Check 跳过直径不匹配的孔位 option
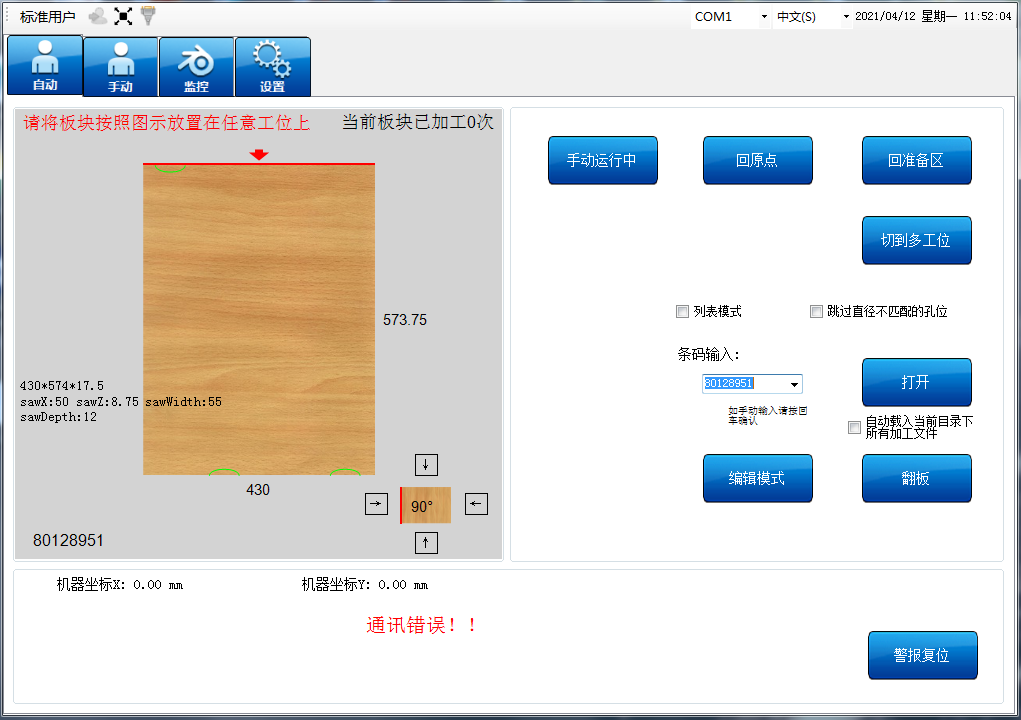 coord(816,312)
